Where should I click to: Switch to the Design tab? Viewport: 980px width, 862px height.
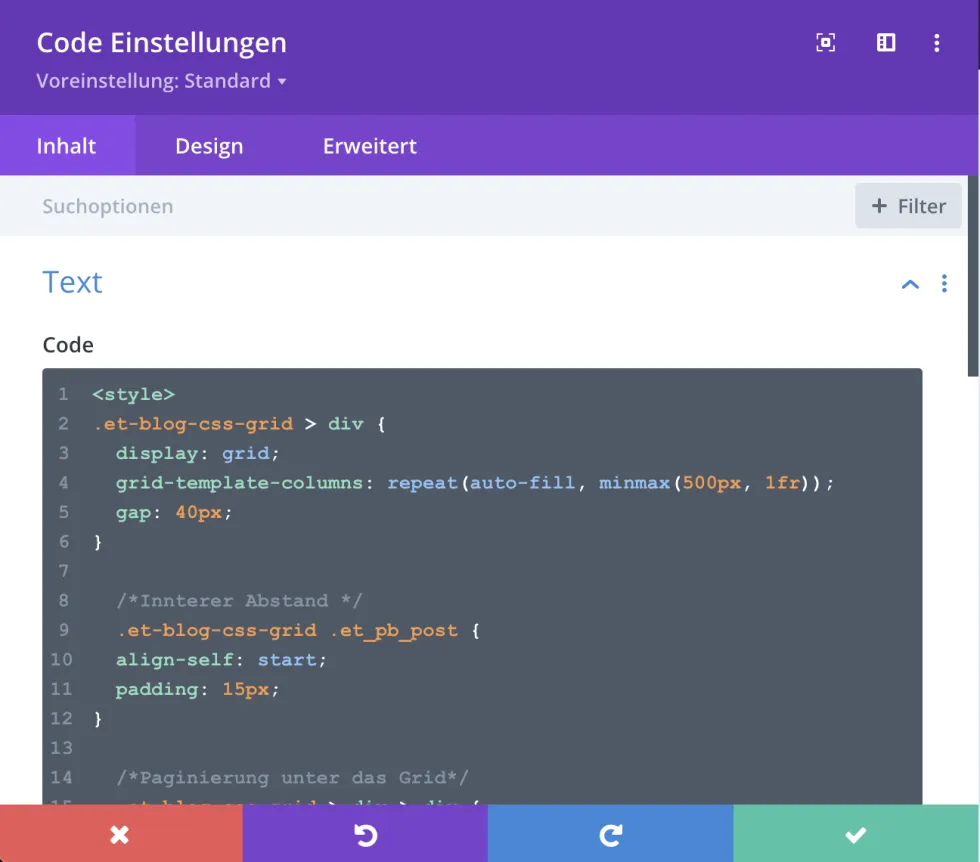(x=209, y=146)
